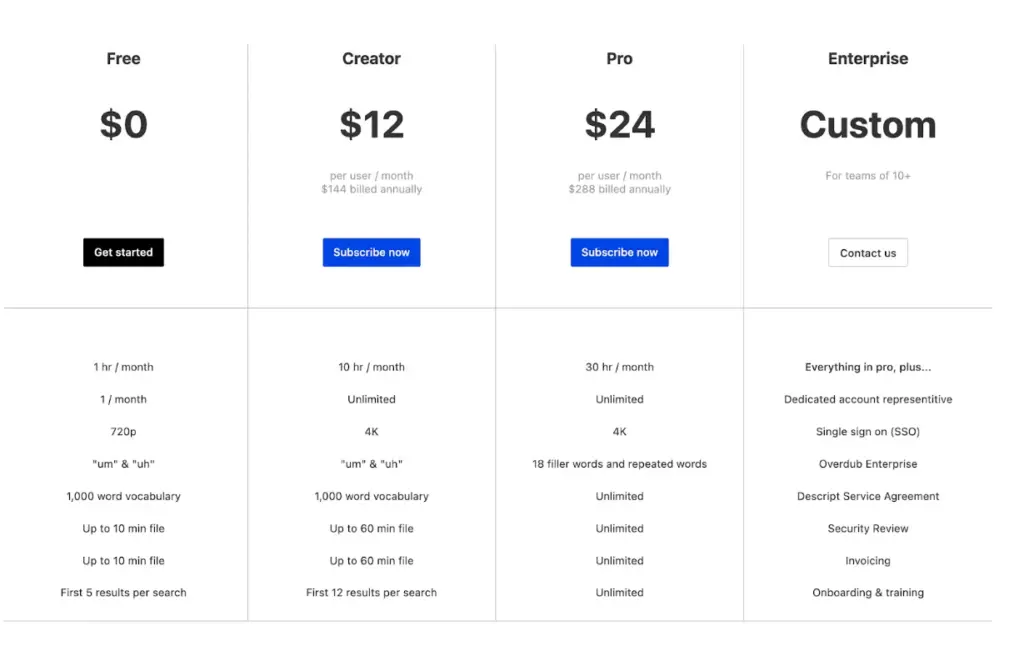The width and height of the screenshot is (1024, 646).
Task: Click First 12 results per search
Action: [371, 592]
